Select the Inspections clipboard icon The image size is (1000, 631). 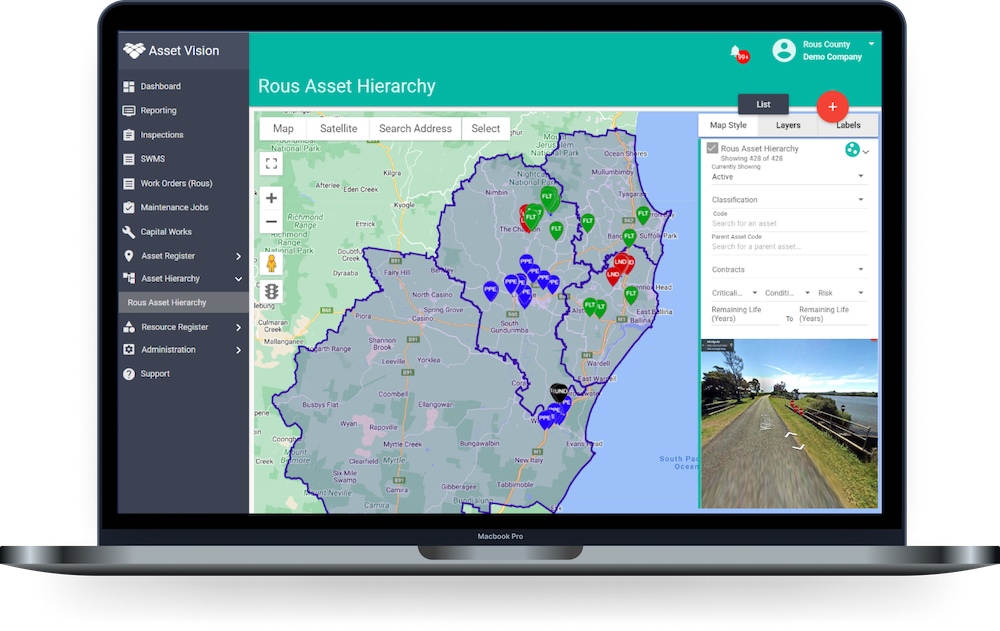[x=129, y=135]
